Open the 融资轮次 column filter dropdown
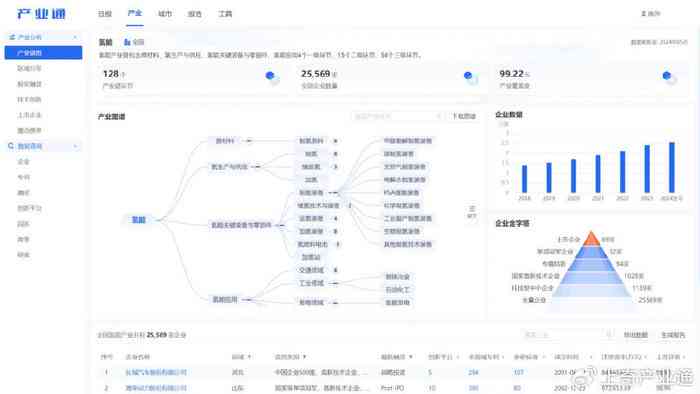This screenshot has width=700, height=394. pyautogui.click(x=411, y=357)
